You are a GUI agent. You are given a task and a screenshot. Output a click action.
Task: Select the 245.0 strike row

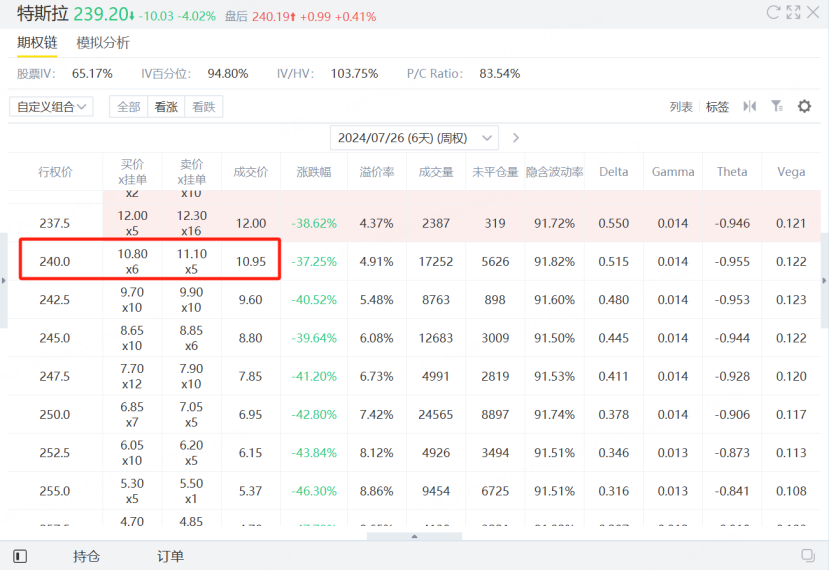click(414, 338)
